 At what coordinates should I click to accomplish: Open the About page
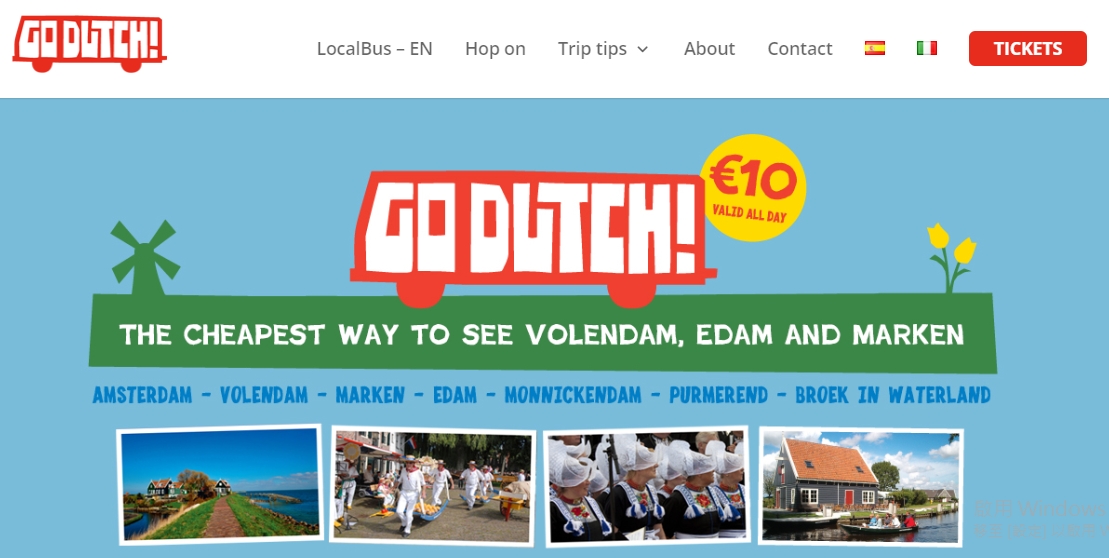coord(709,49)
